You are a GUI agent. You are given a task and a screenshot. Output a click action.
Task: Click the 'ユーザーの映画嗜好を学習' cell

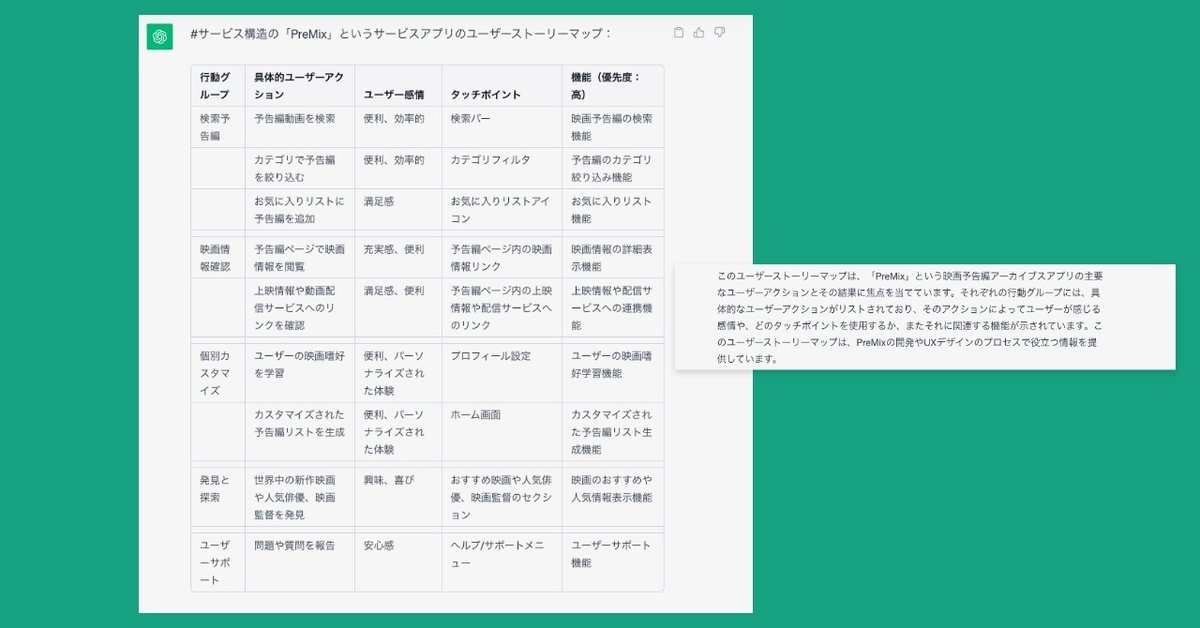(x=300, y=373)
